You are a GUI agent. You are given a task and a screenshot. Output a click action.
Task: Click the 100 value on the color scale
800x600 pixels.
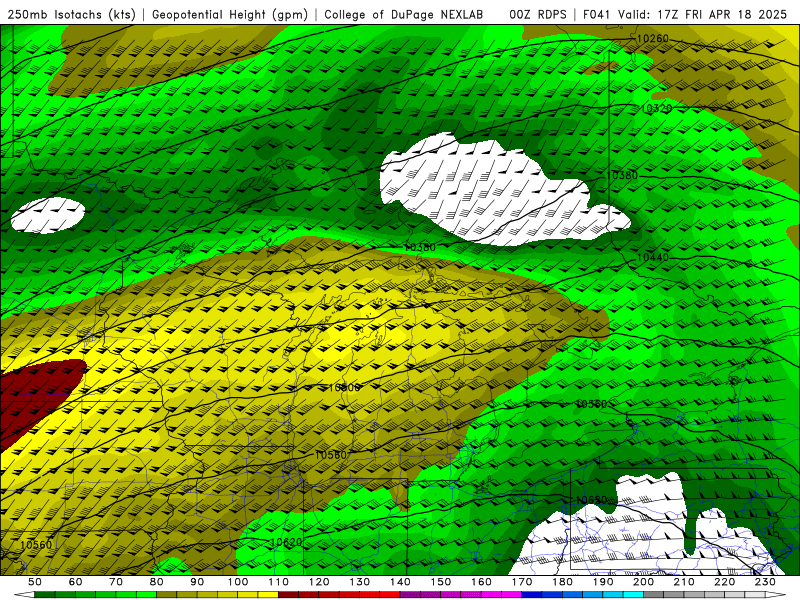tap(238, 582)
